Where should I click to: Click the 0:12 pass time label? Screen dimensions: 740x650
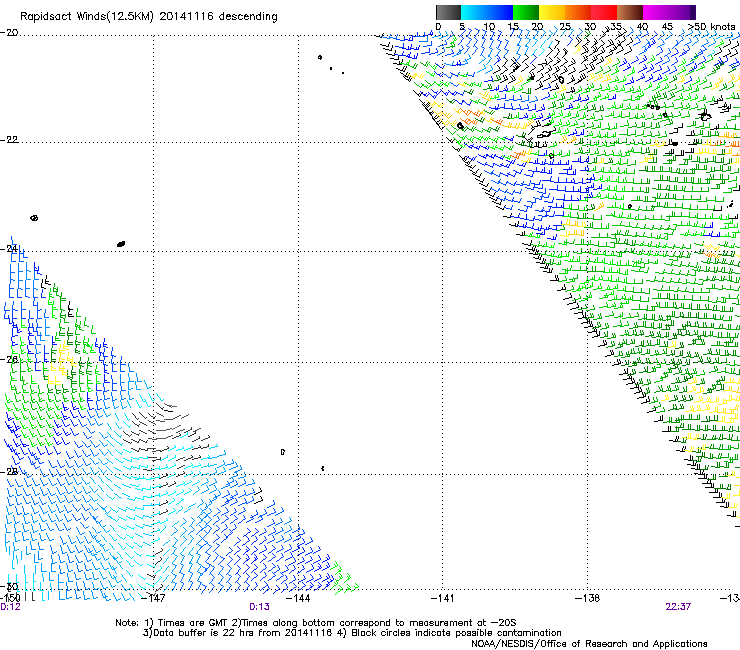click(10, 607)
